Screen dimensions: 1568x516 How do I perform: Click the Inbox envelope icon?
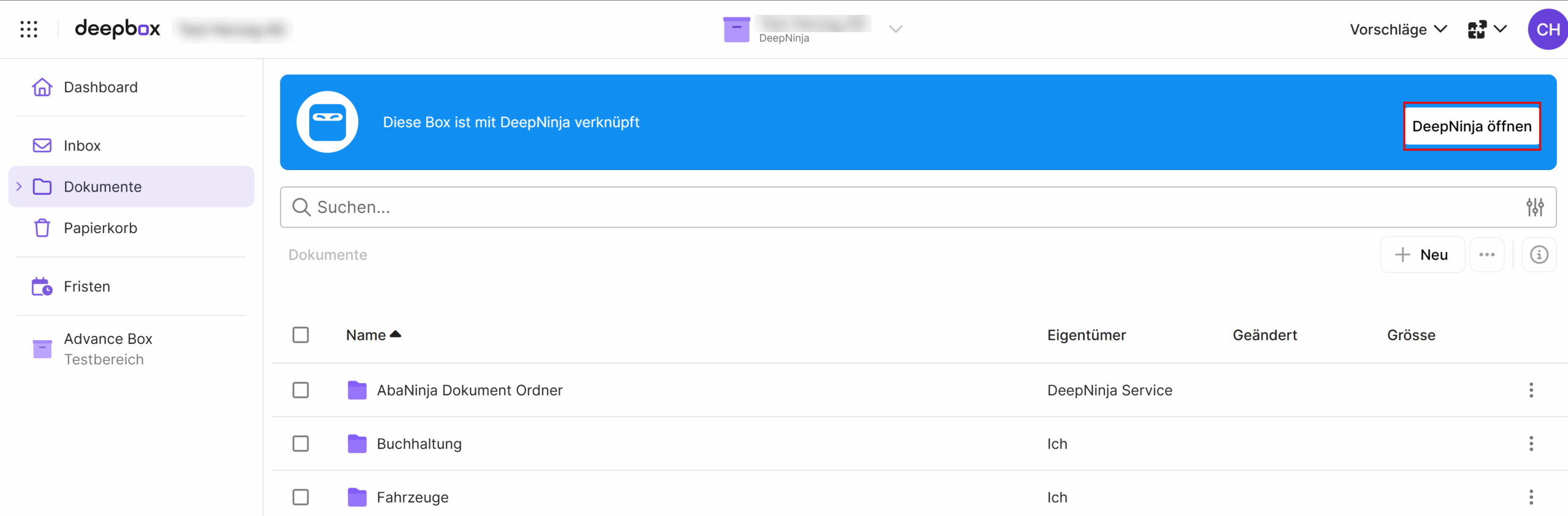tap(42, 146)
